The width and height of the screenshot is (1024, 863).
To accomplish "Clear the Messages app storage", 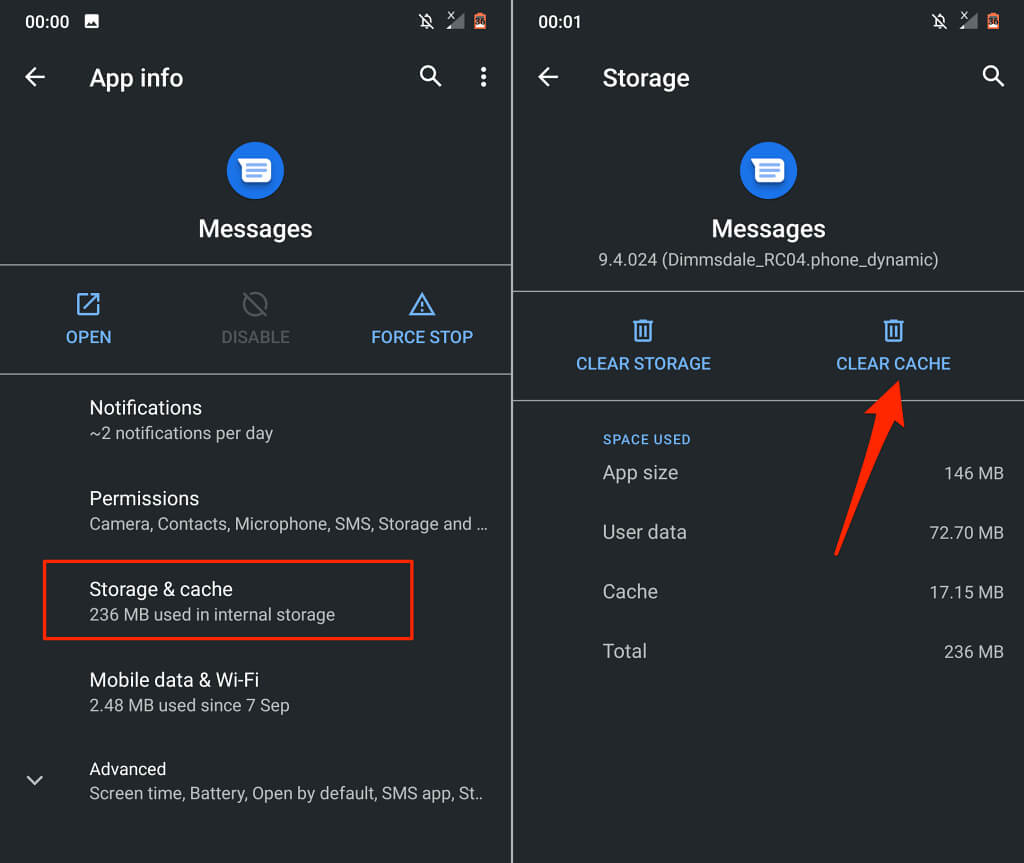I will 643,345.
